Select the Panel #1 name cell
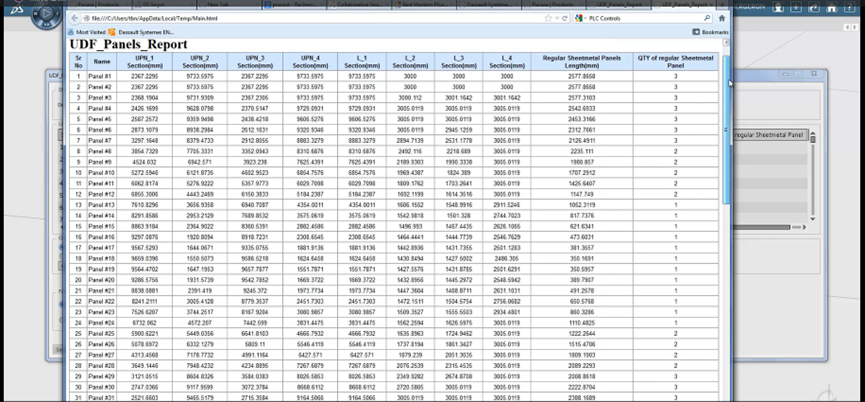 click(x=100, y=76)
